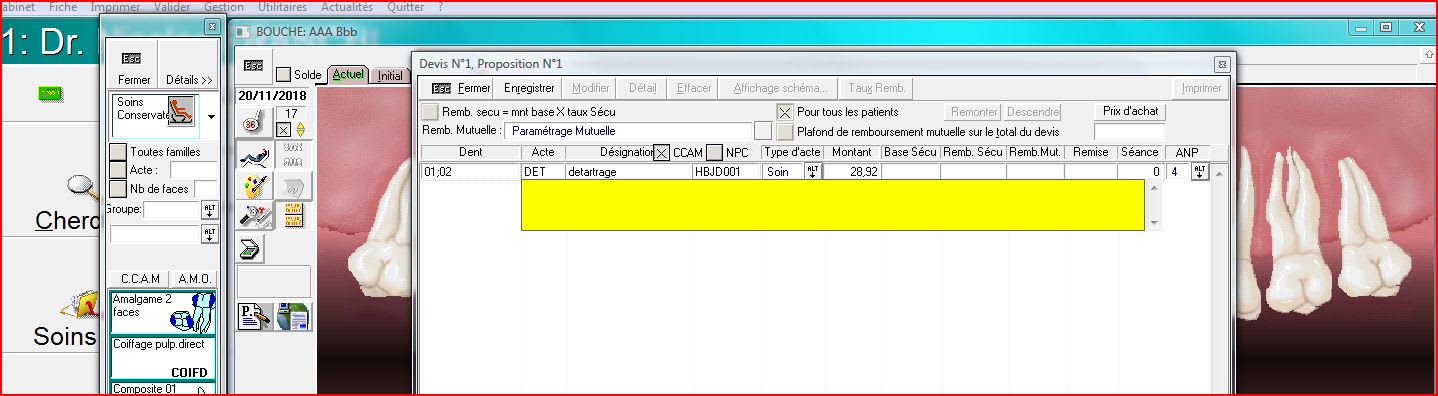
Task: Click the Prix d'achat button
Action: pyautogui.click(x=1130, y=111)
